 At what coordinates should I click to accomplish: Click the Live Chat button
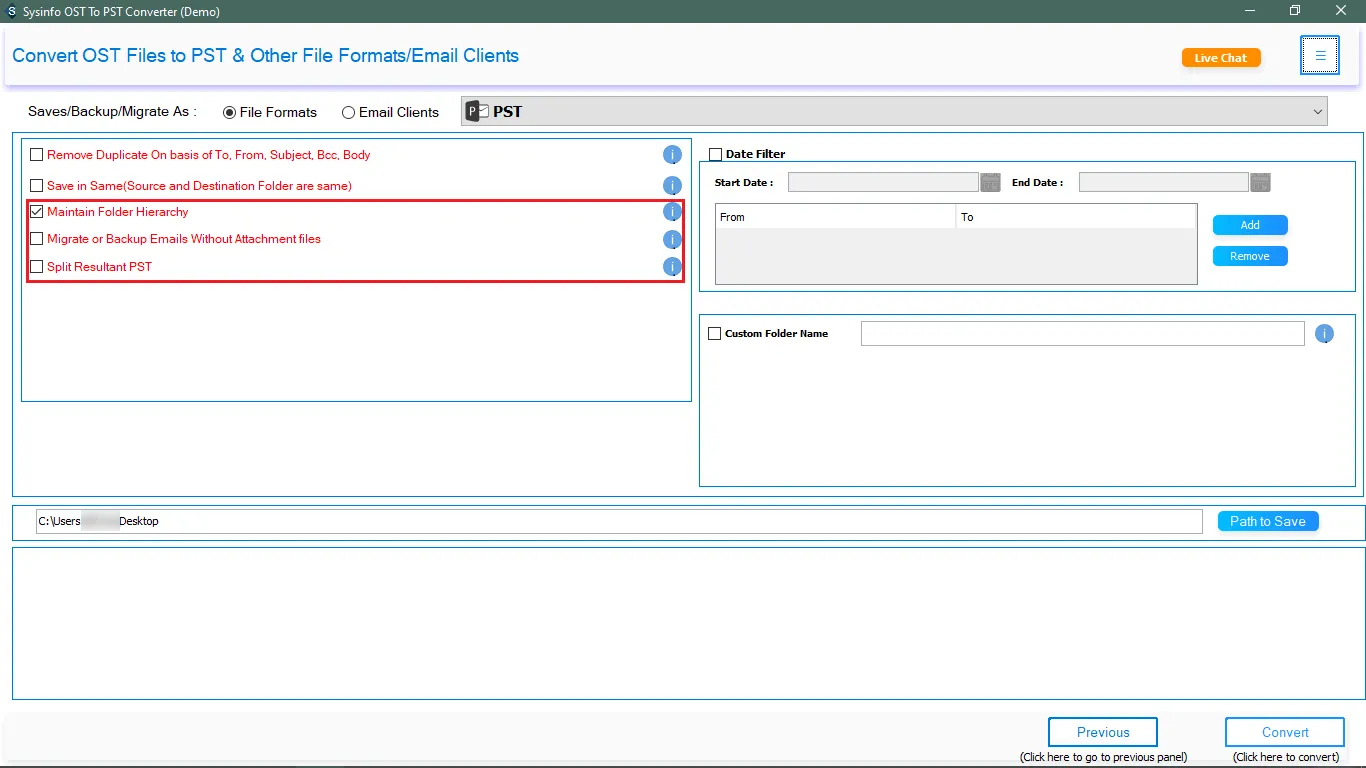click(x=1220, y=58)
